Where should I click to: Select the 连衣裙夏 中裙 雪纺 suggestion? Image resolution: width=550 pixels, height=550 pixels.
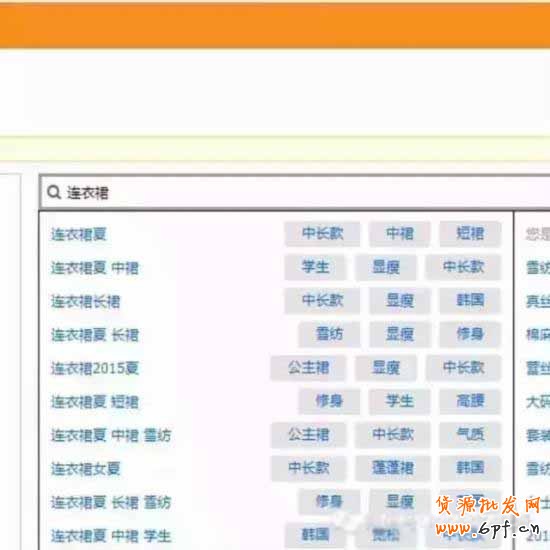coord(111,436)
